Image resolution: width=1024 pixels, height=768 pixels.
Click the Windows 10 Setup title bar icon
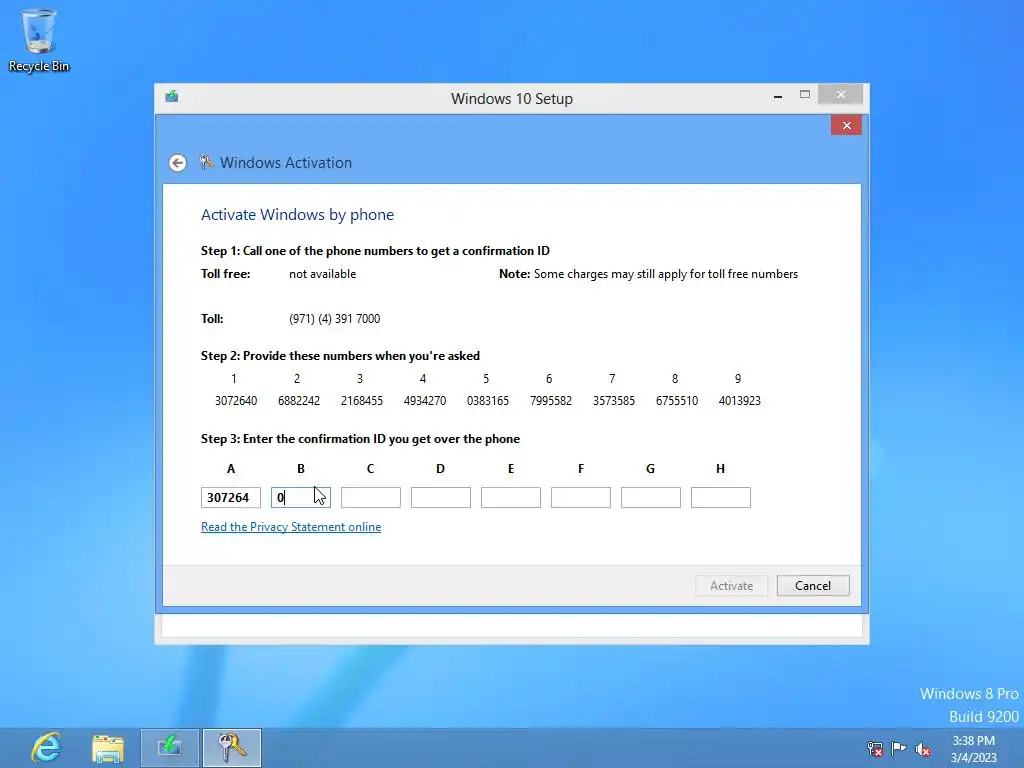coord(172,97)
